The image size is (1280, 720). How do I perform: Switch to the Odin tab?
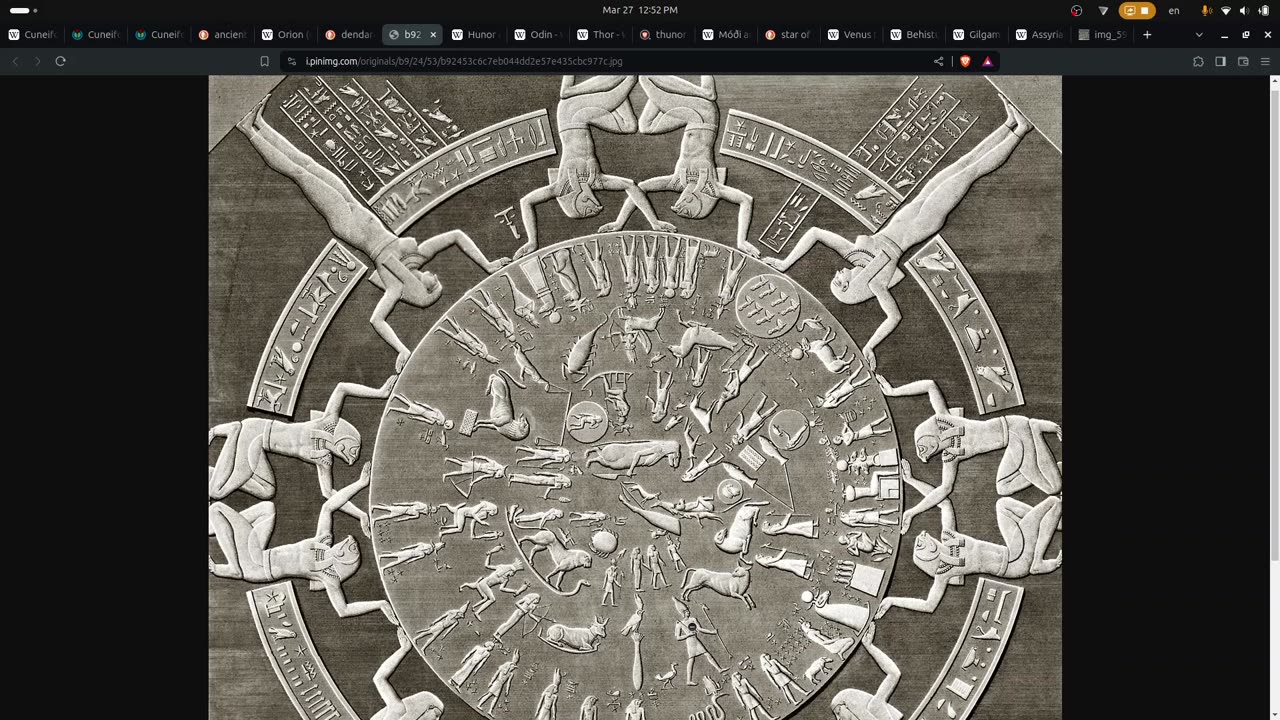(537, 34)
